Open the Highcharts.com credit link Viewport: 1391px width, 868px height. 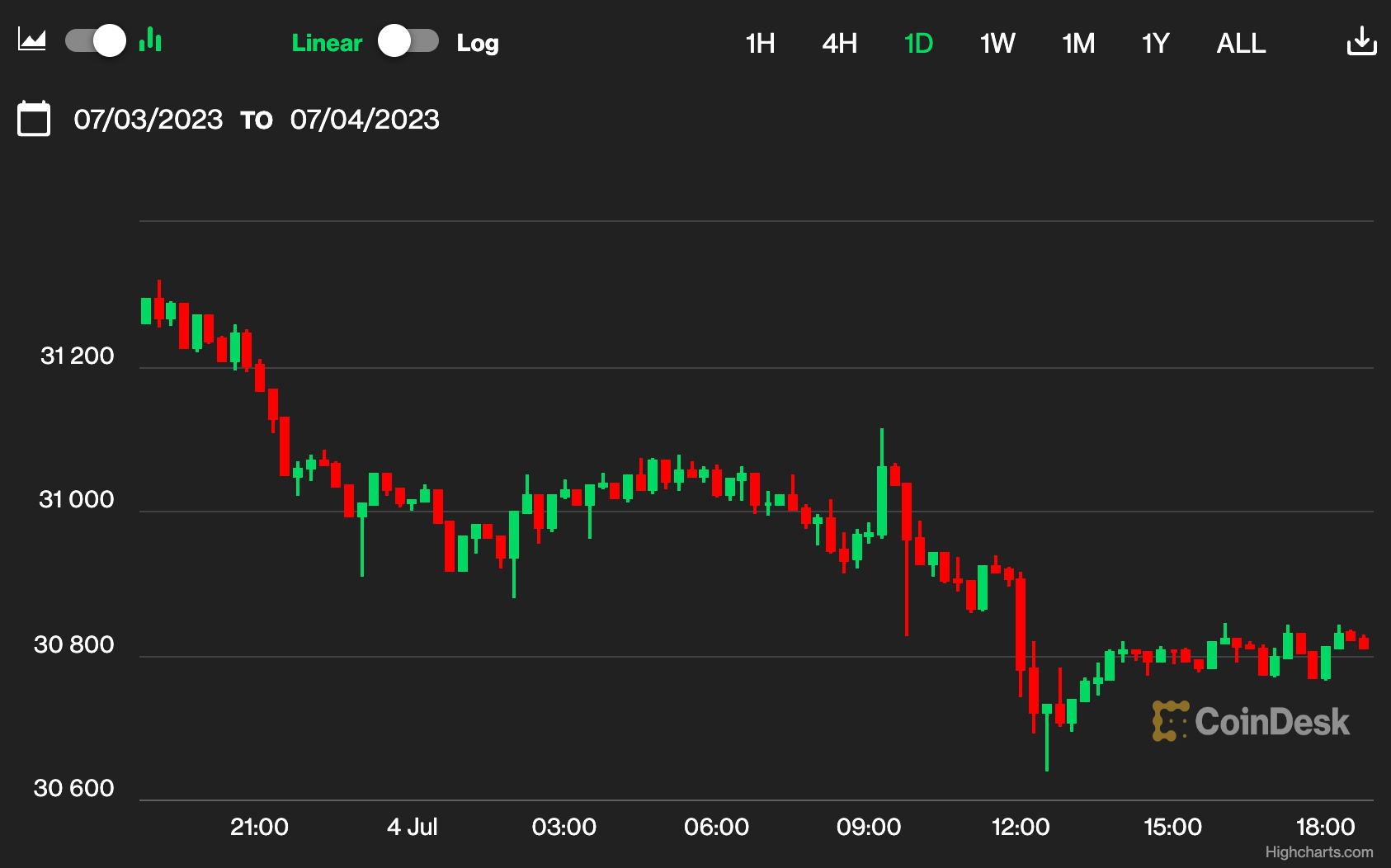click(1319, 852)
